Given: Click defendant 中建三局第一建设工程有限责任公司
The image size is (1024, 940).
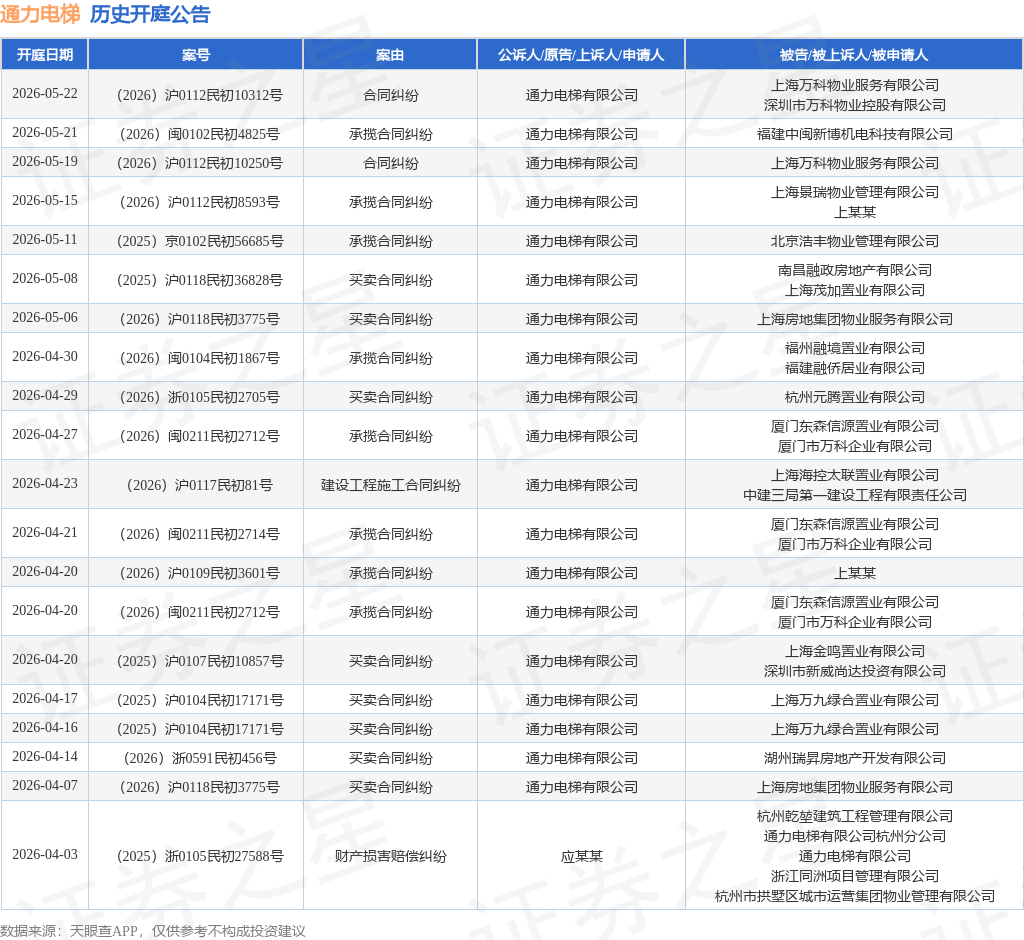Looking at the screenshot, I should coord(854,495).
